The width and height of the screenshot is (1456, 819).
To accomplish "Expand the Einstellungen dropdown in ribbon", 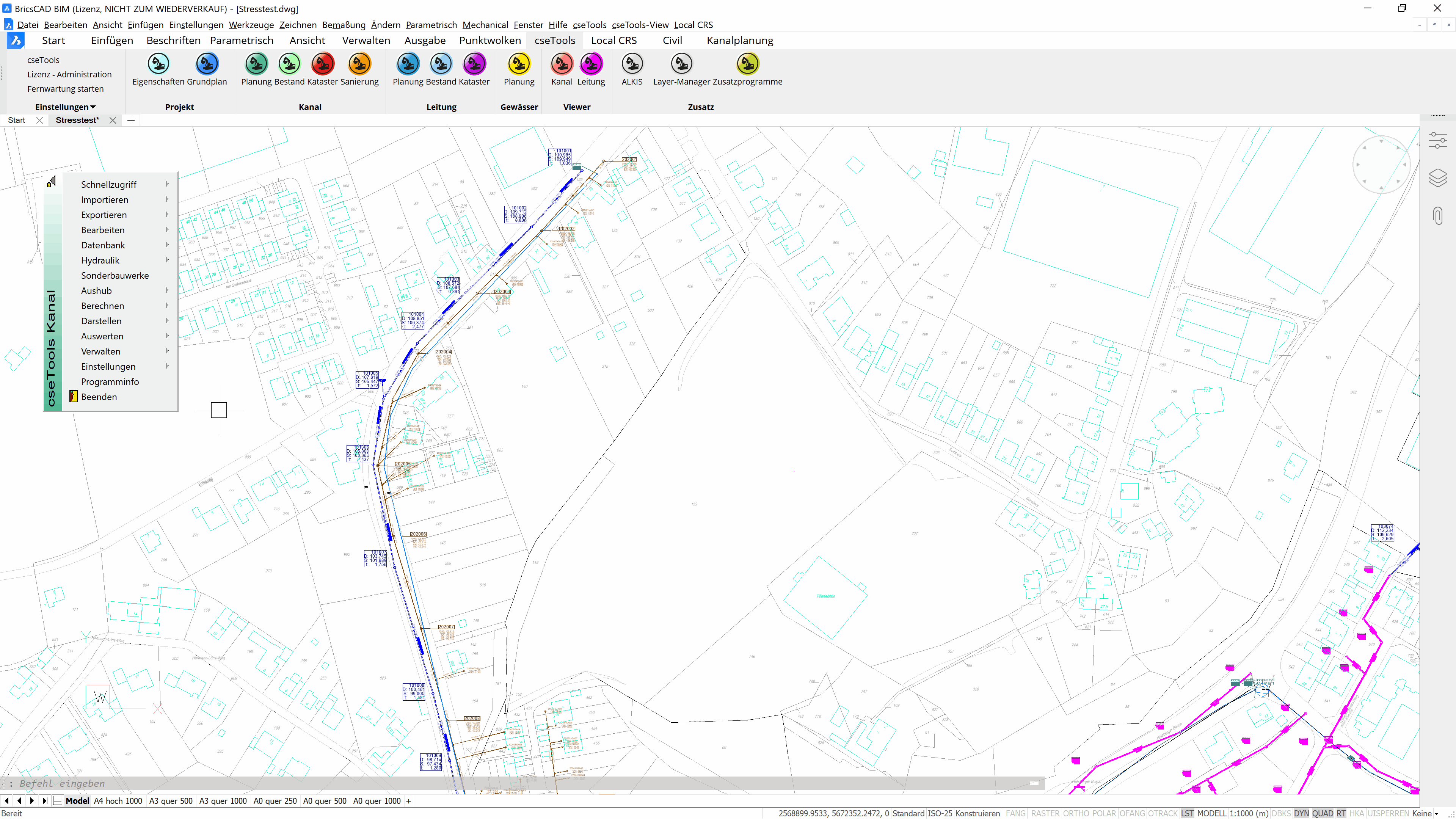I will coord(66,107).
